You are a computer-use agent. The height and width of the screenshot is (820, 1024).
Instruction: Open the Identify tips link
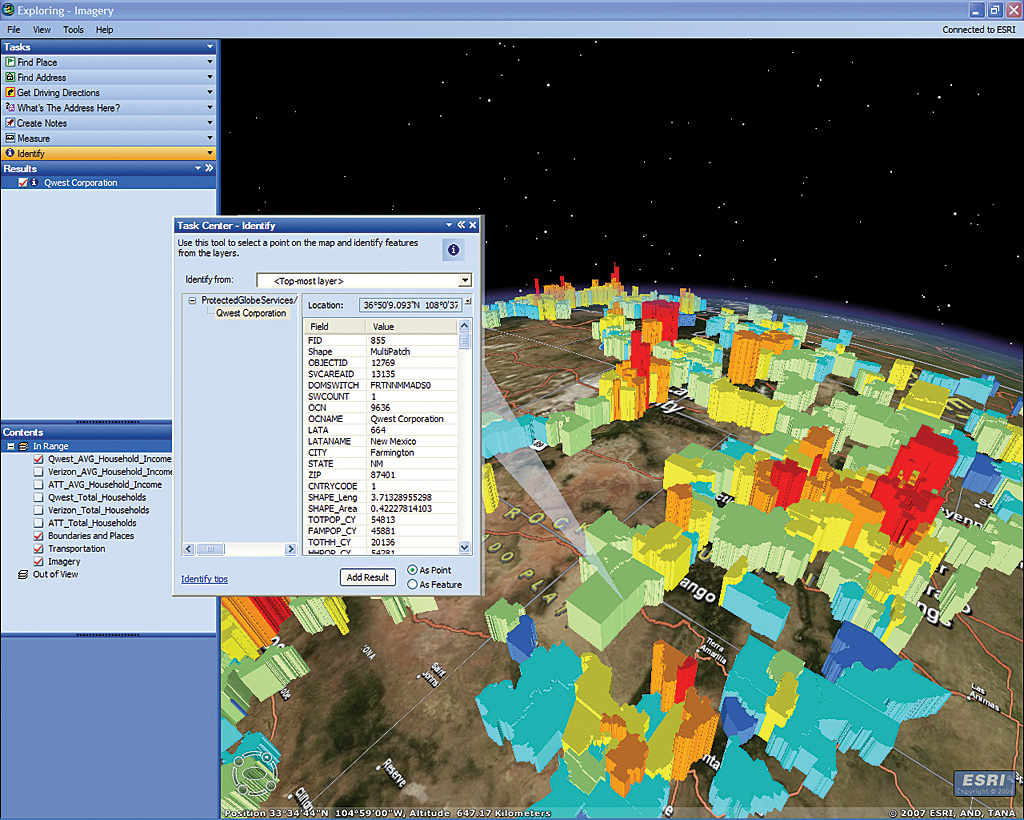click(x=204, y=579)
